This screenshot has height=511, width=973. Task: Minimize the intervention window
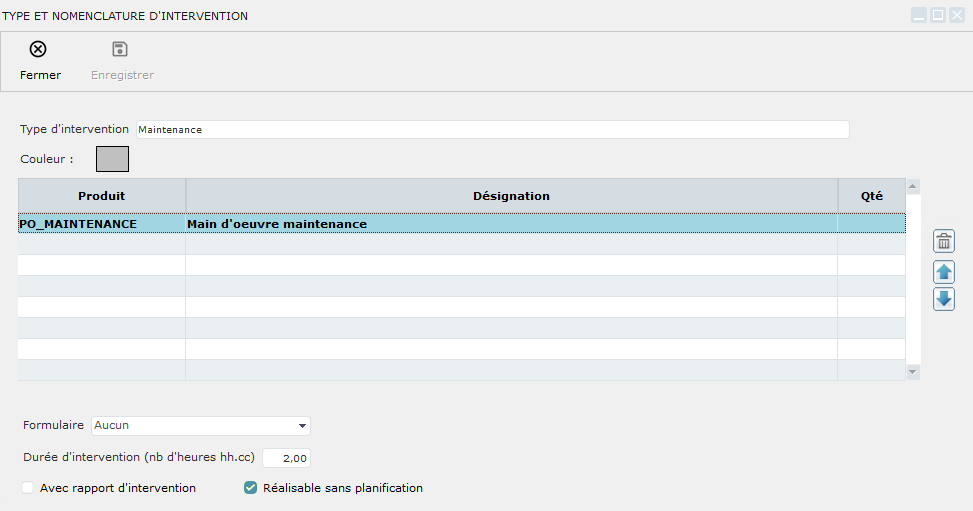tap(918, 15)
